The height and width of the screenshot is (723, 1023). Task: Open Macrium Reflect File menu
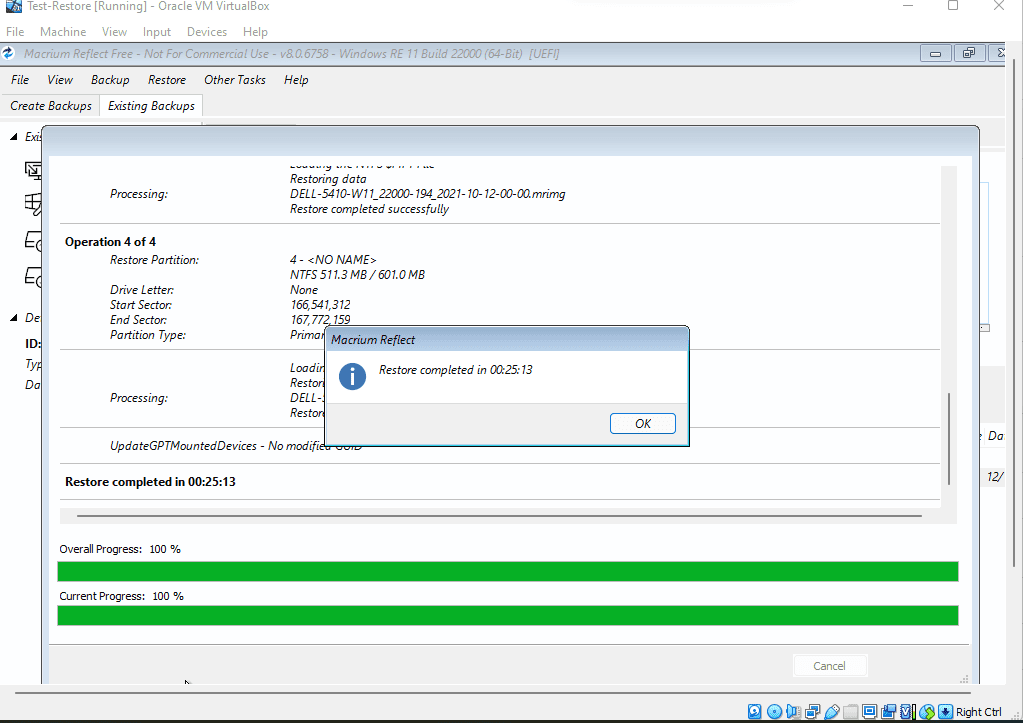pos(20,80)
